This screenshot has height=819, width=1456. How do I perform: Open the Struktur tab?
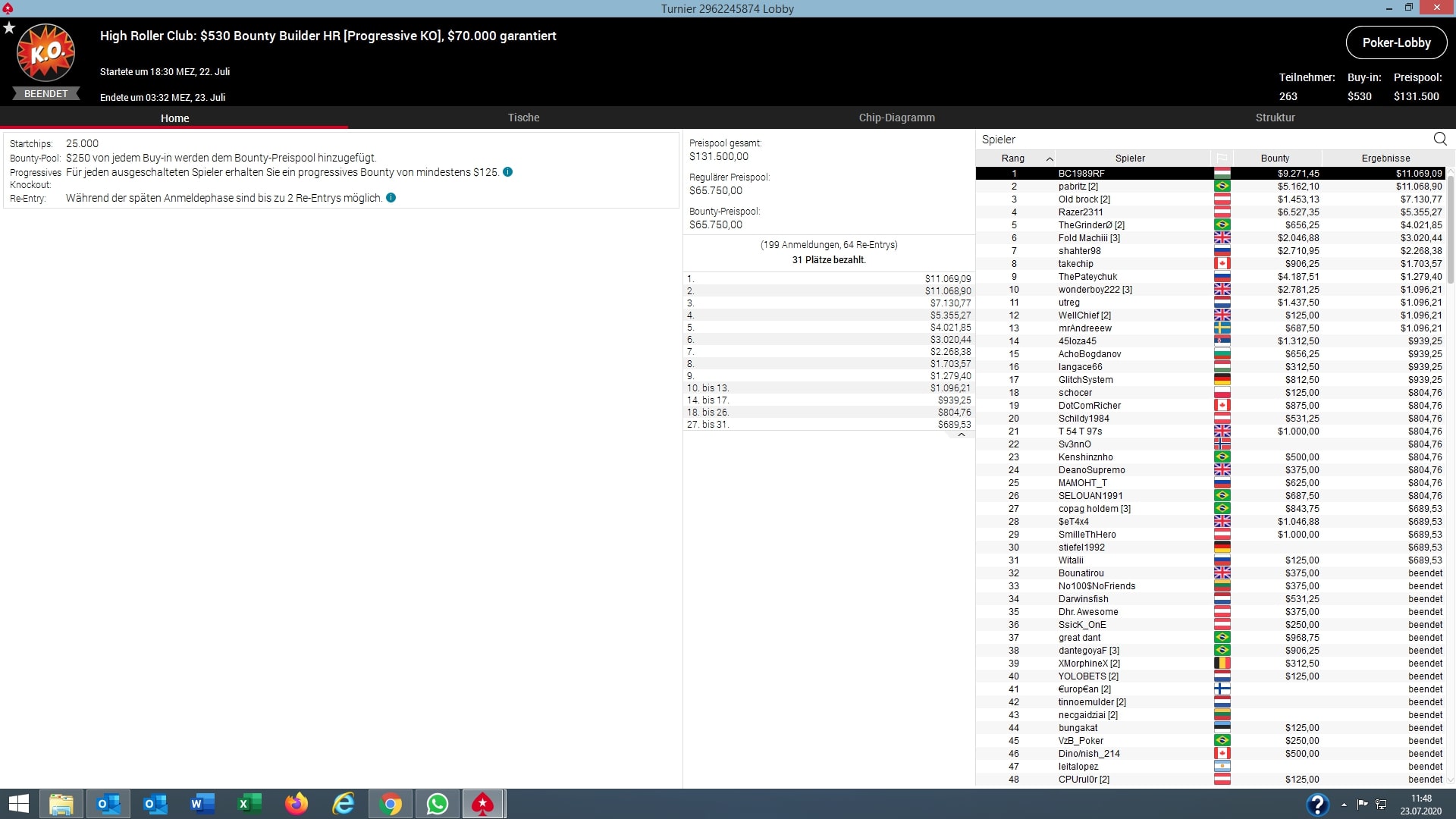tap(1275, 118)
